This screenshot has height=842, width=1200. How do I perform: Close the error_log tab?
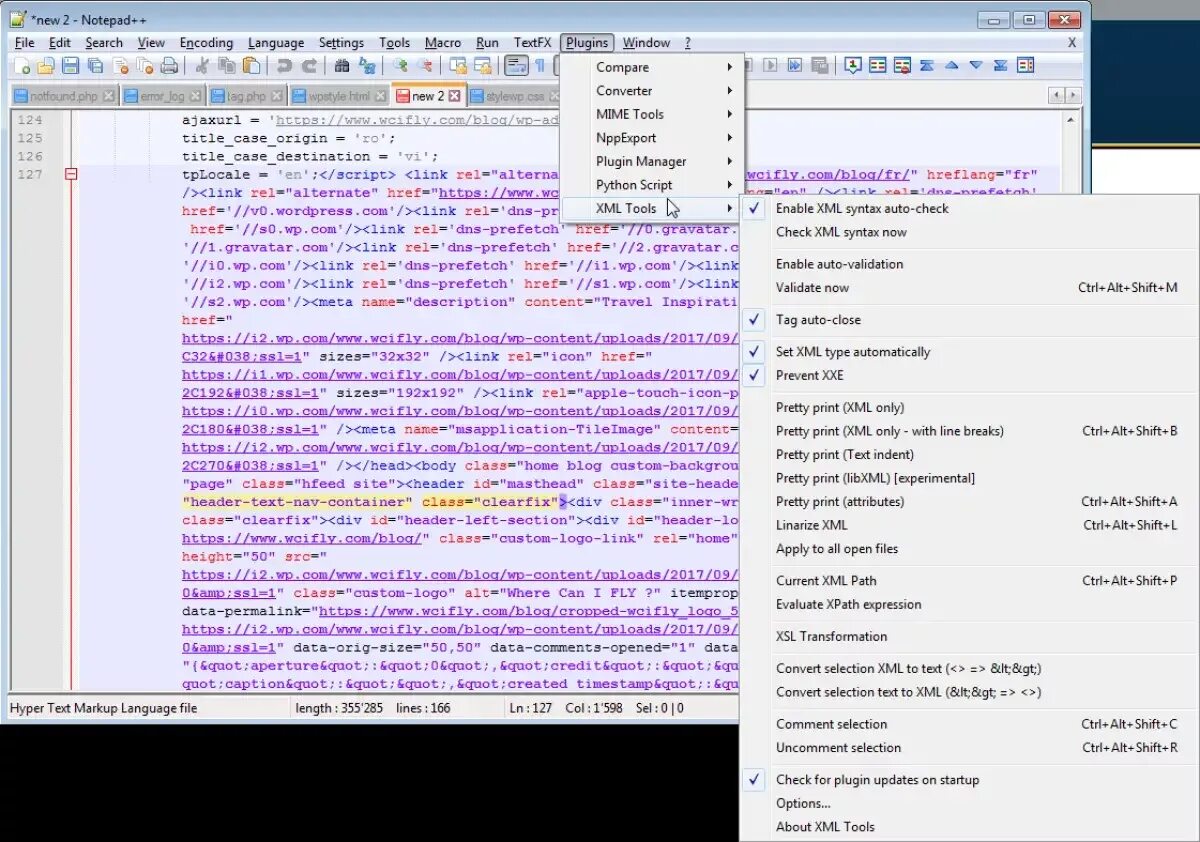click(x=194, y=96)
